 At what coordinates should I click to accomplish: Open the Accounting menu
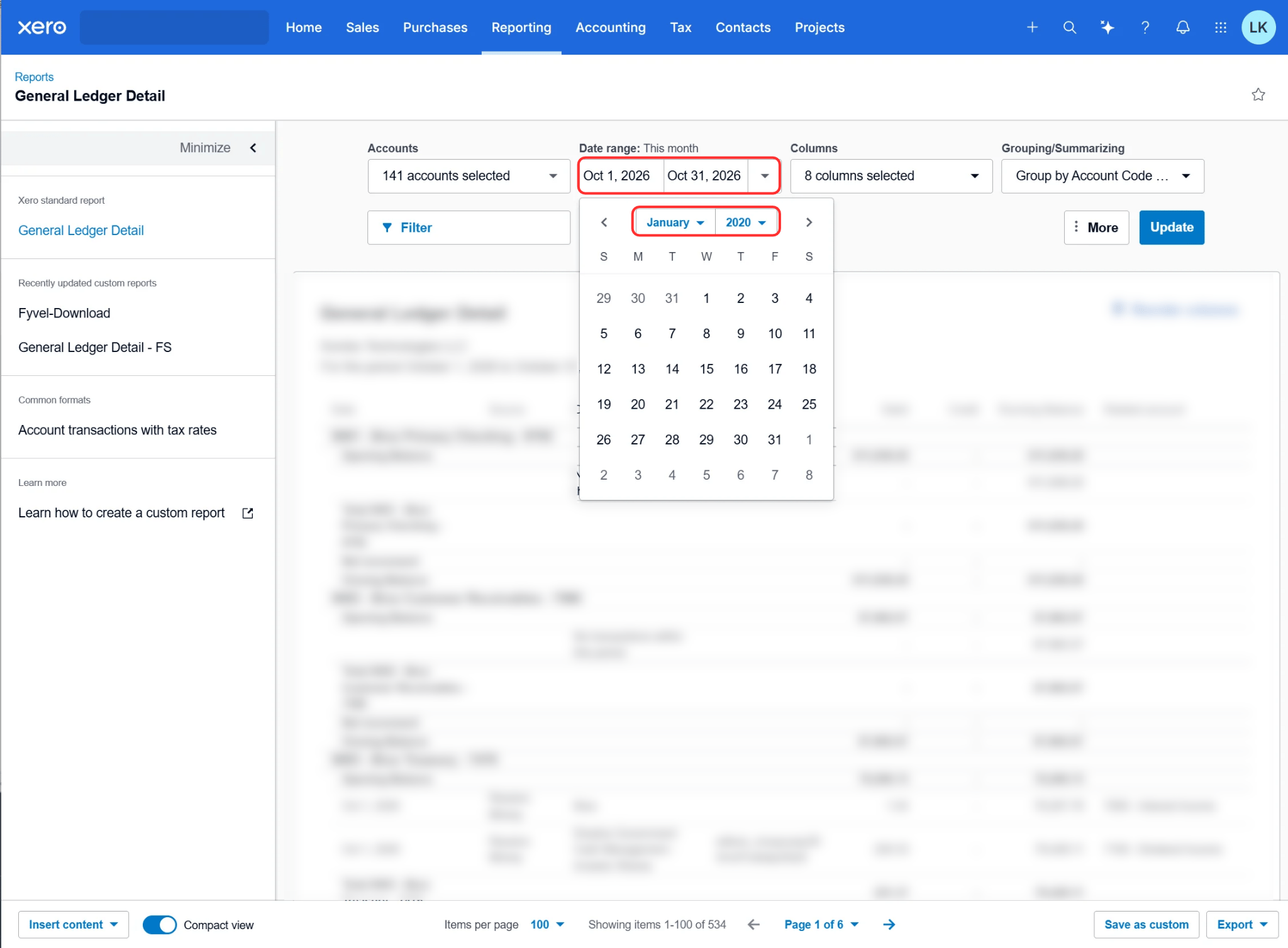tap(611, 27)
